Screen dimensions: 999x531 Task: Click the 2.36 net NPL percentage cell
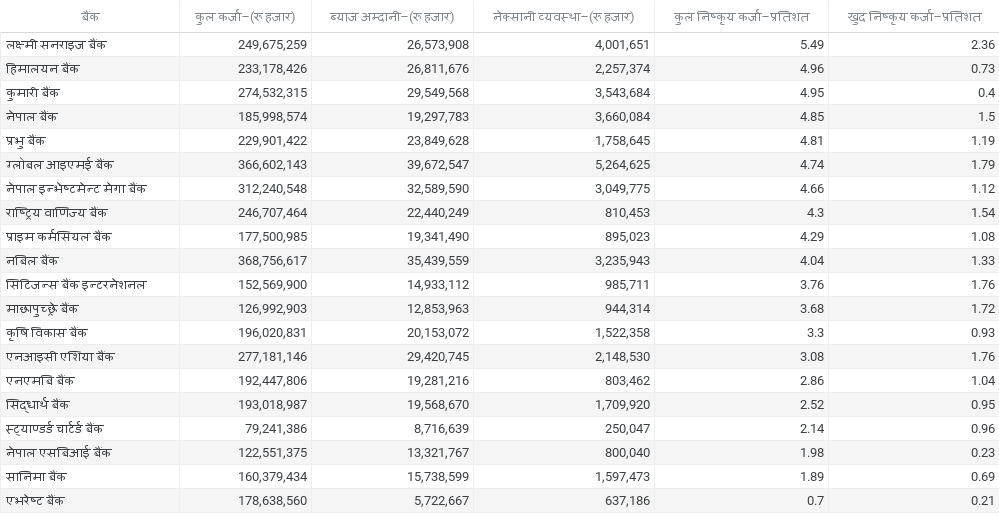click(x=982, y=45)
